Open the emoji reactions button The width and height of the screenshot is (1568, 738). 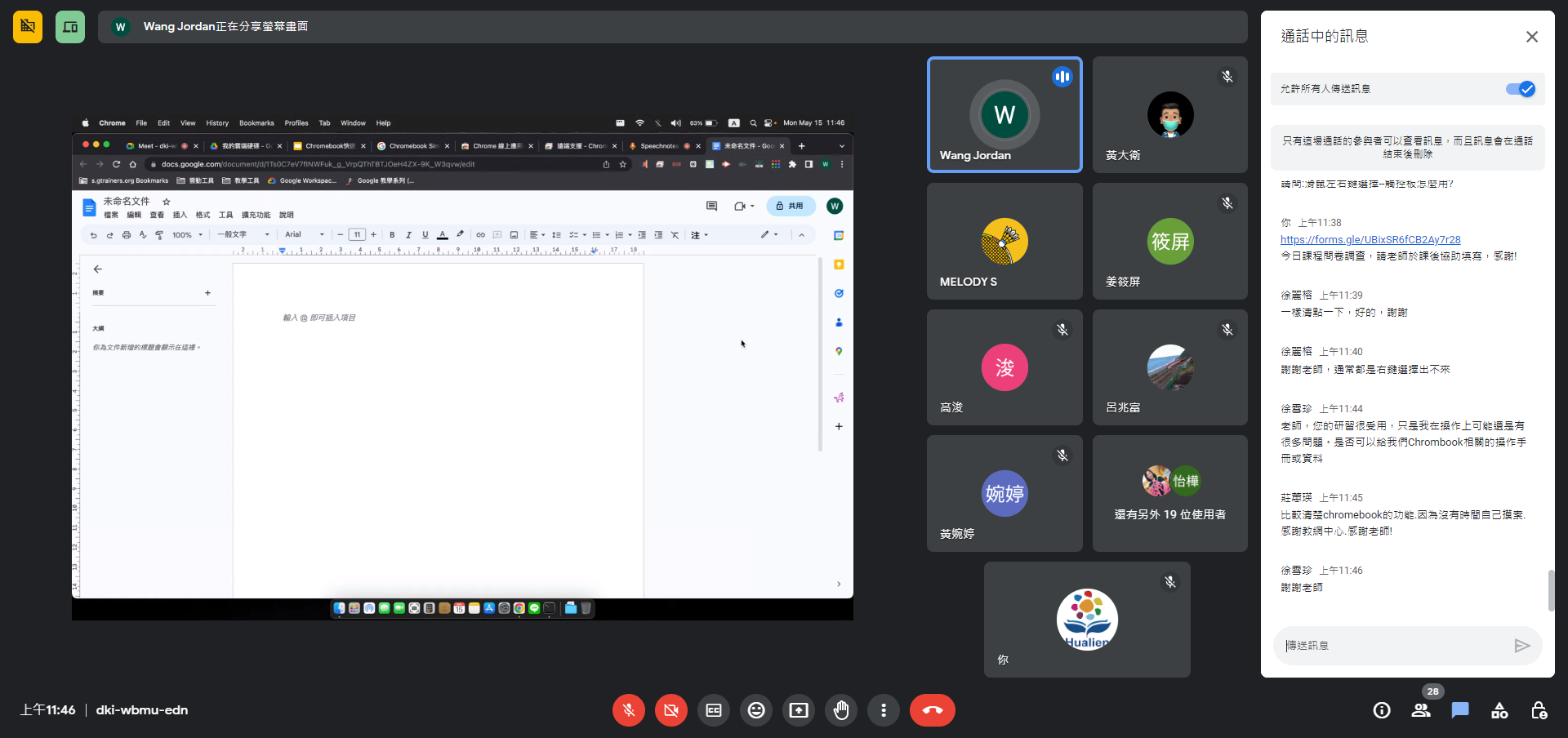coord(756,710)
